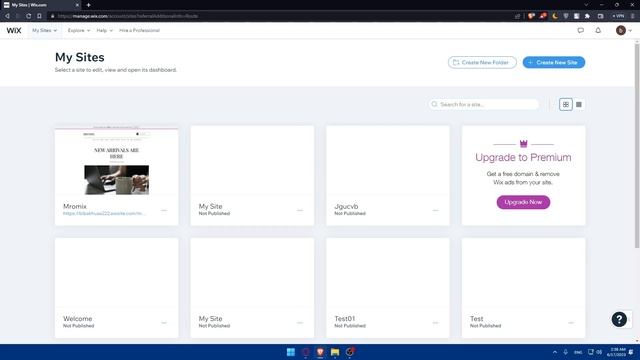The width and height of the screenshot is (640, 360).
Task: Open site actions menu for Mromix
Action: click(164, 211)
